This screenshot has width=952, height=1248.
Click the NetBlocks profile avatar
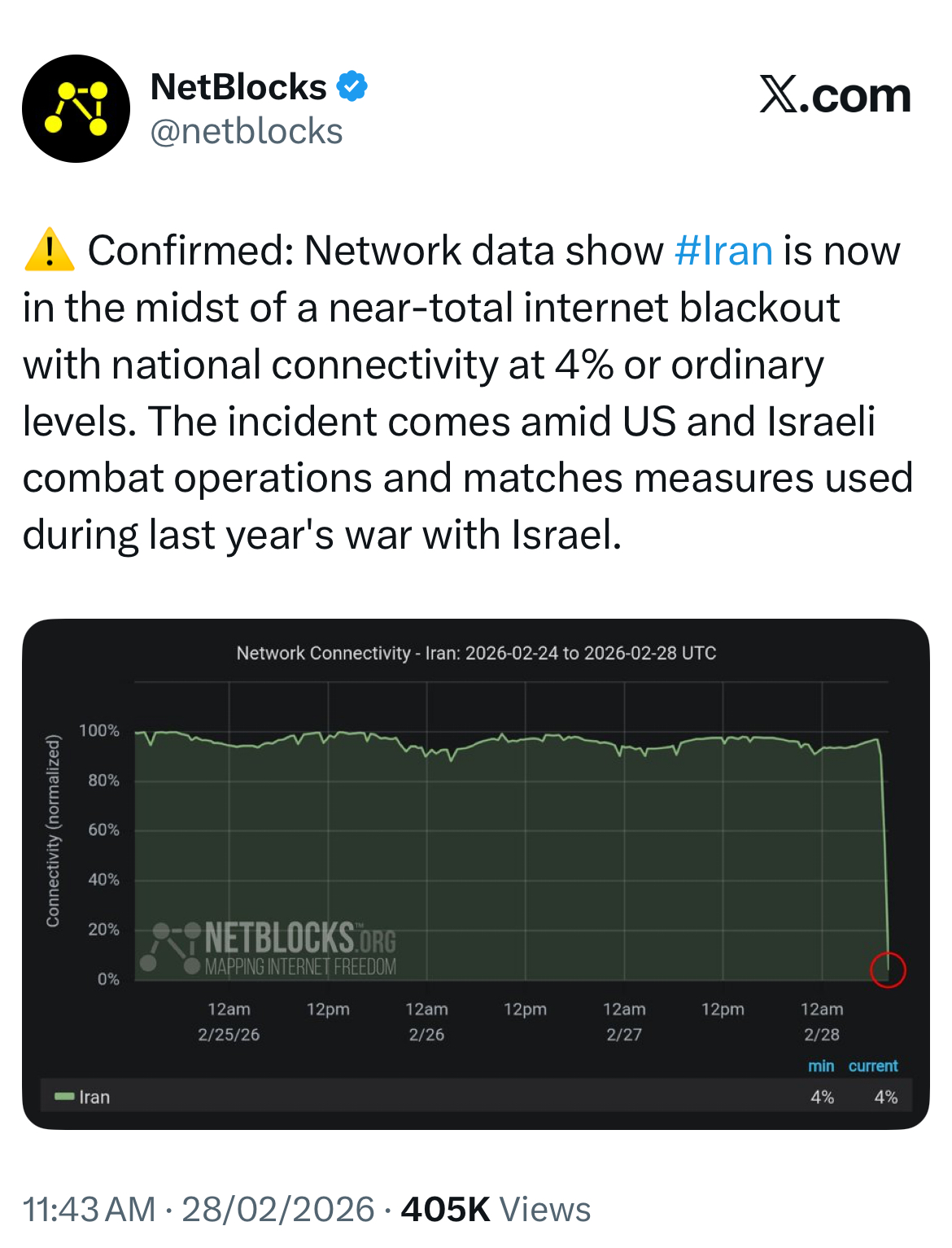point(76,108)
